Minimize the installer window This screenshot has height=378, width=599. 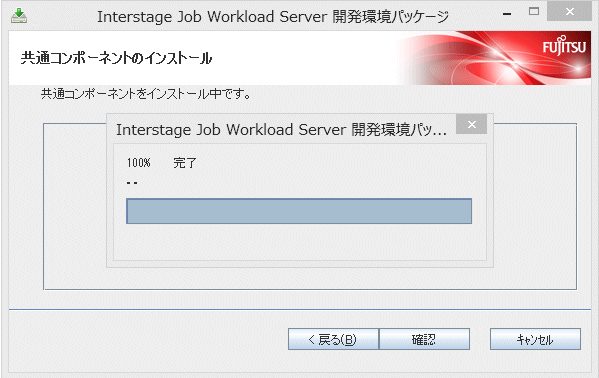507,14
